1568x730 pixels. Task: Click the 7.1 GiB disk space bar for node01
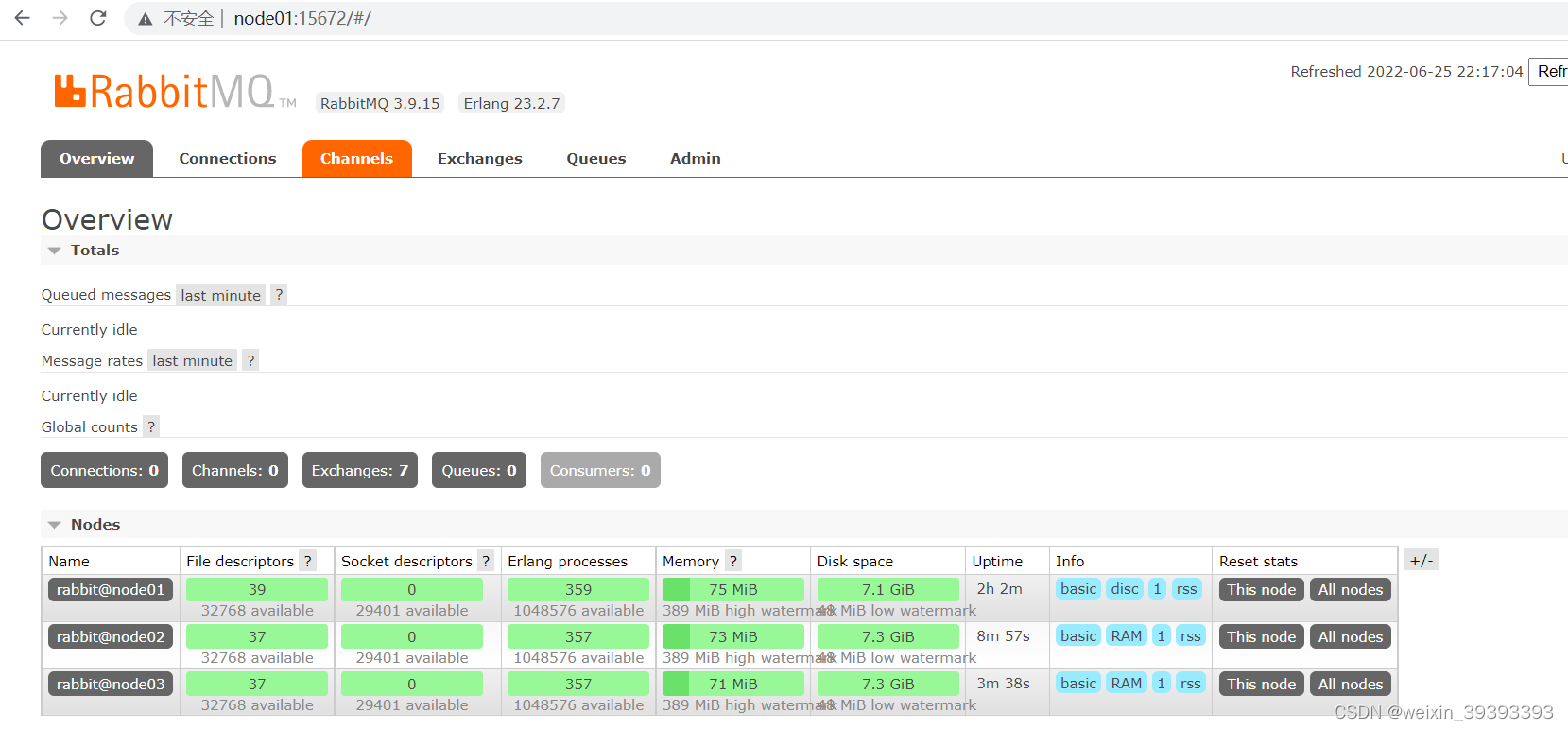[888, 590]
